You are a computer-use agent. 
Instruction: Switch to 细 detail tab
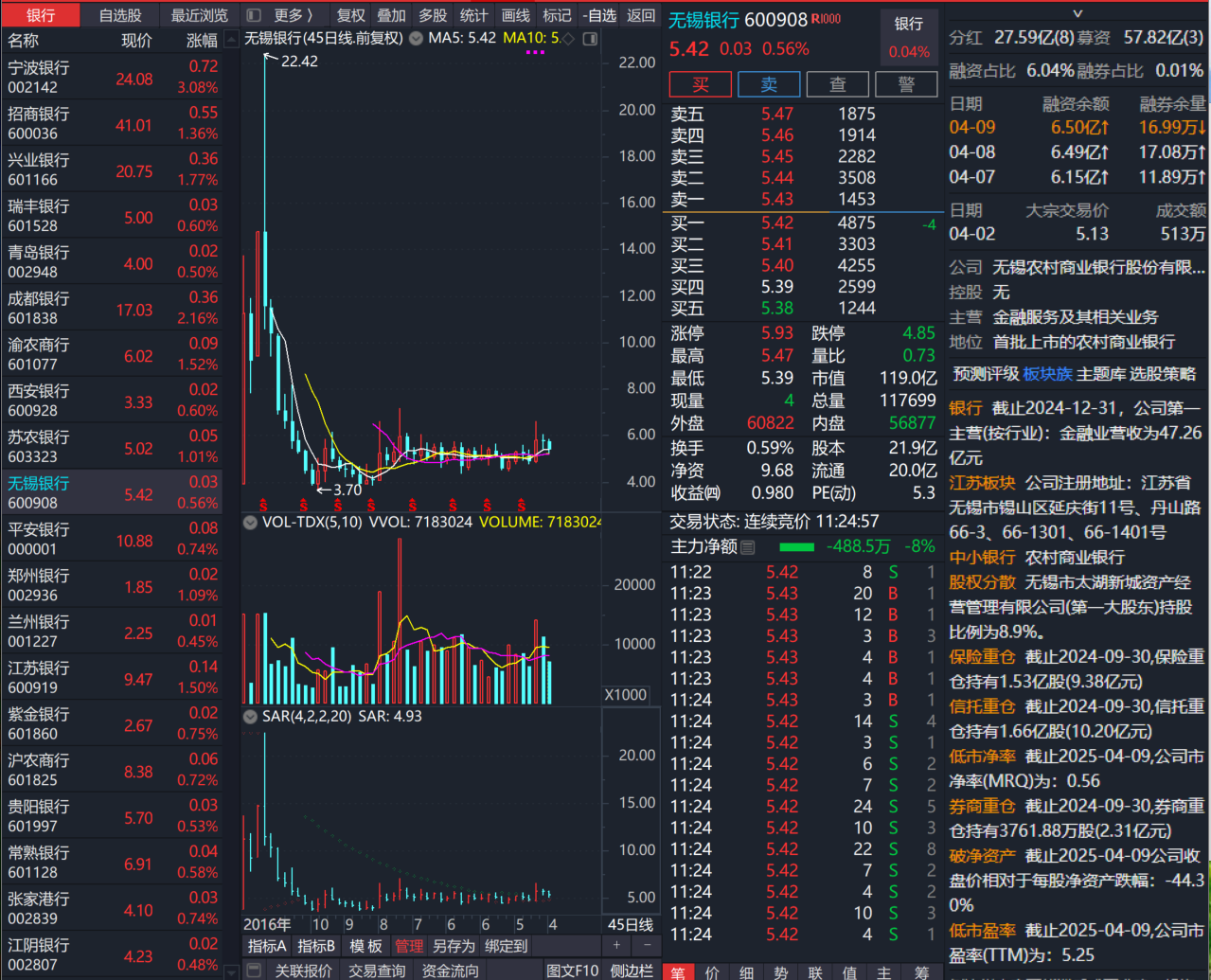[x=747, y=971]
